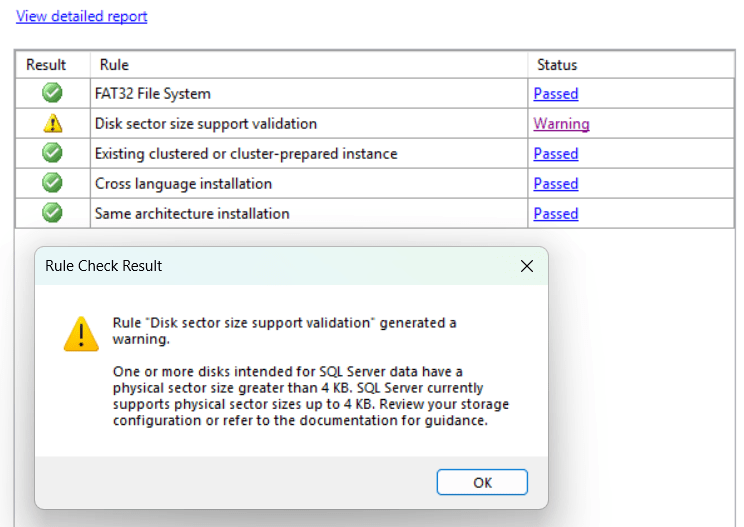Open Passed link for Existing clustered instance rule
This screenshot has height=527, width=744.
point(556,154)
